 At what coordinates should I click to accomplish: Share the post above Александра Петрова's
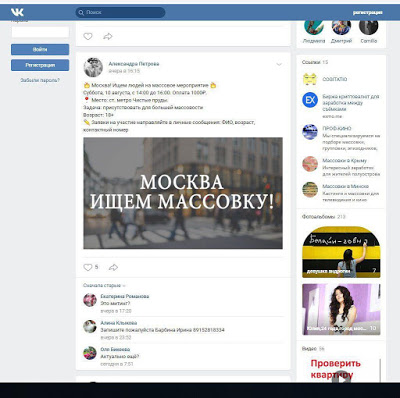point(108,36)
